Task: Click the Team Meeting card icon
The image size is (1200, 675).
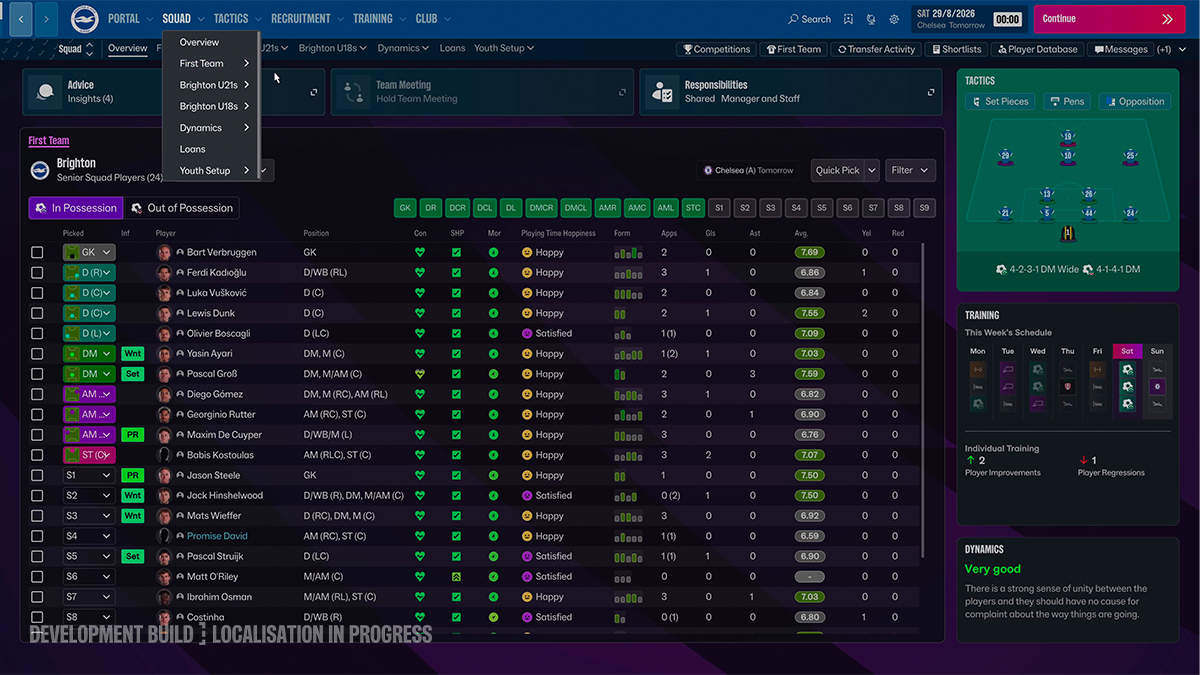Action: click(x=354, y=92)
